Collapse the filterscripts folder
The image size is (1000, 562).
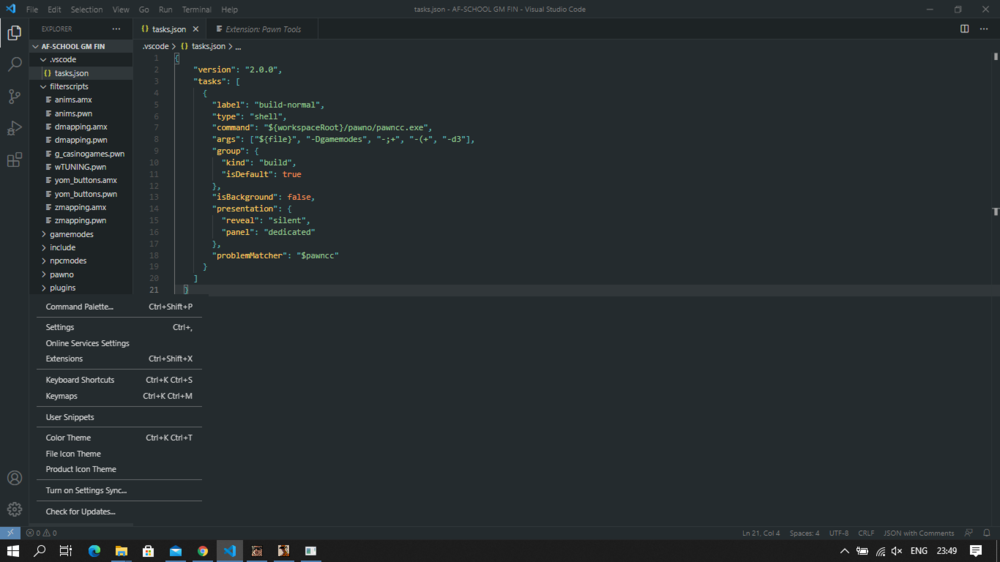tap(82, 86)
